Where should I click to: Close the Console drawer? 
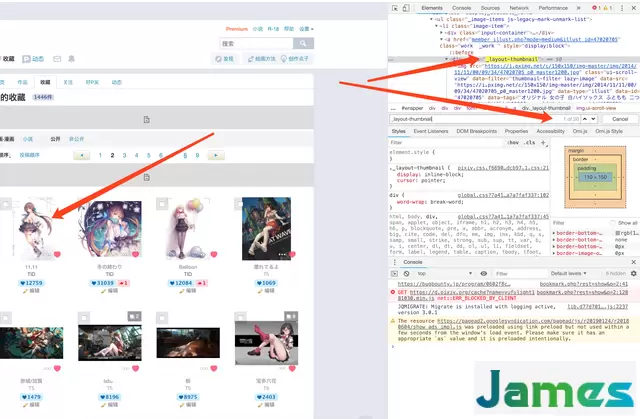pos(633,262)
